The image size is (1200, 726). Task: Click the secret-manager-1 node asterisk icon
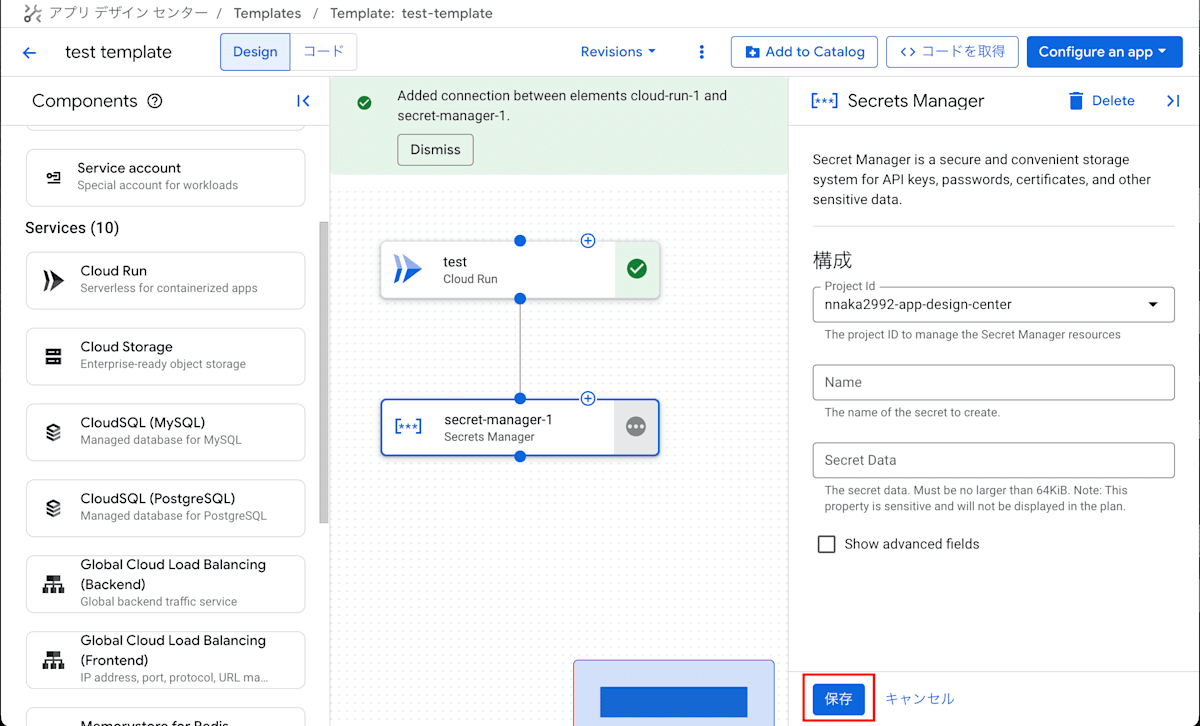click(408, 427)
